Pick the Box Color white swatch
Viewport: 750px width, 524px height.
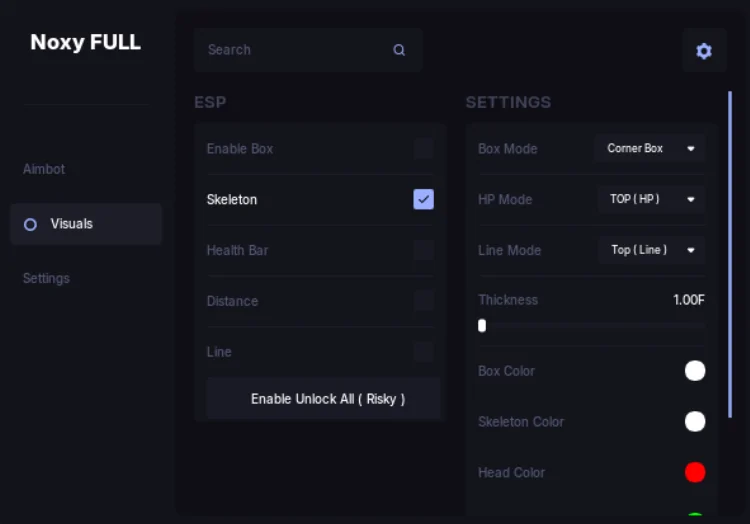695,371
